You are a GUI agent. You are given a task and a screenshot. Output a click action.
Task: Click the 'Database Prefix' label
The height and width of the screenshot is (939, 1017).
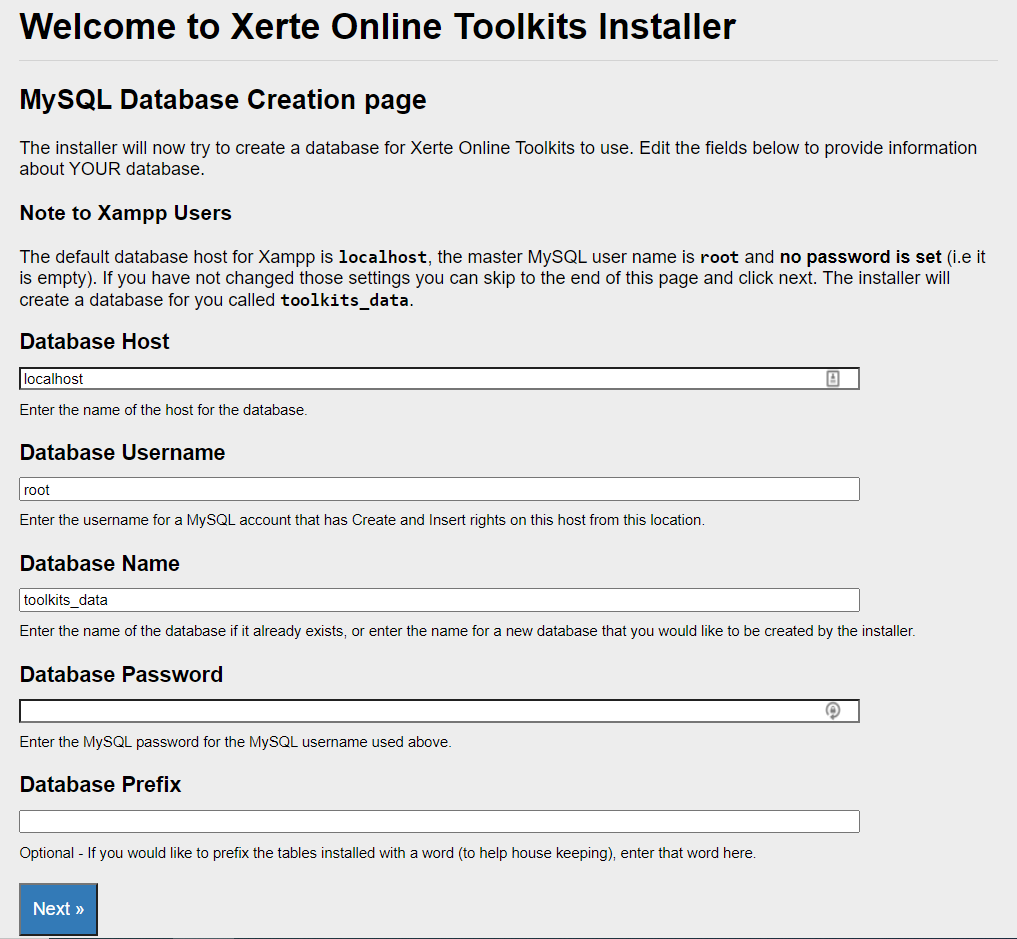[100, 785]
